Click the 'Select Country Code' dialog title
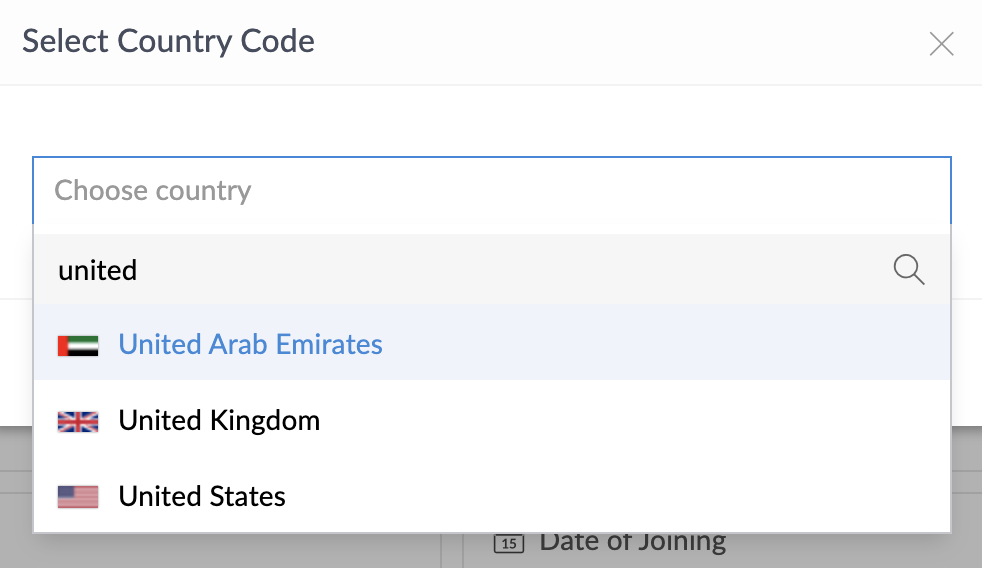The image size is (982, 568). click(168, 42)
